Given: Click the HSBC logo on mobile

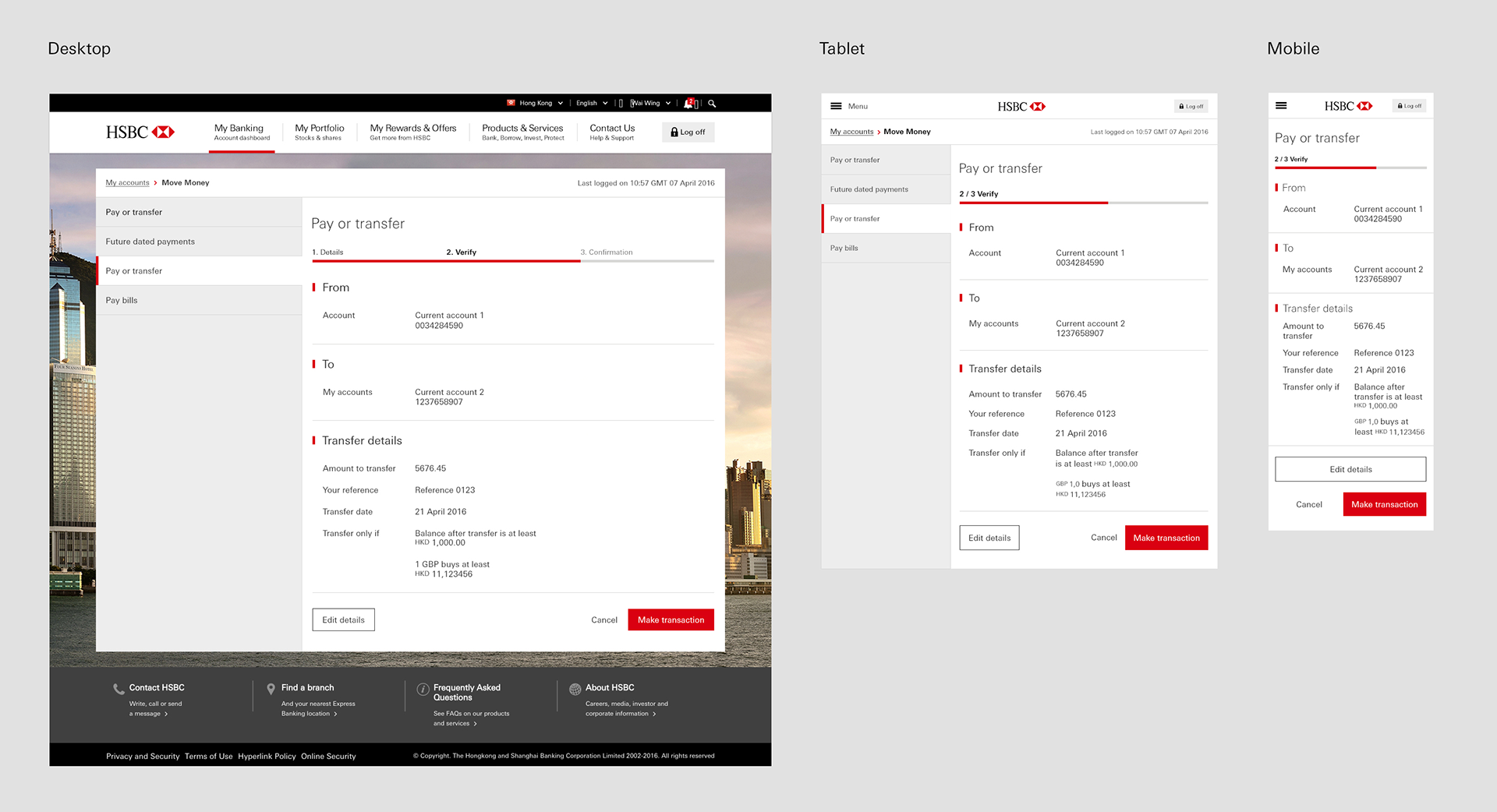Looking at the screenshot, I should tap(1348, 106).
